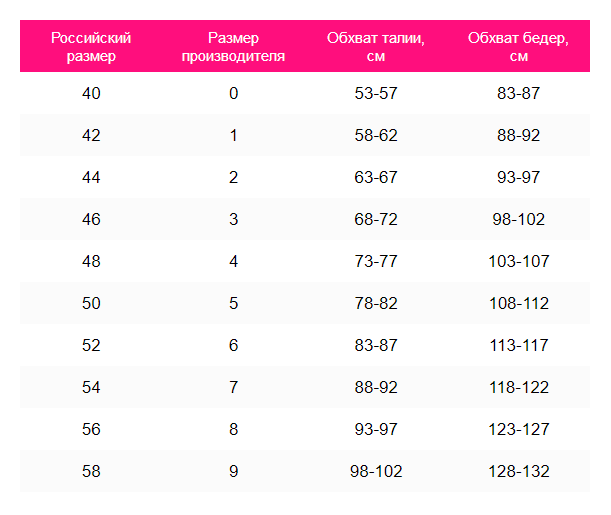Select Russian size 58 cell
The image size is (611, 515).
[x=91, y=471]
